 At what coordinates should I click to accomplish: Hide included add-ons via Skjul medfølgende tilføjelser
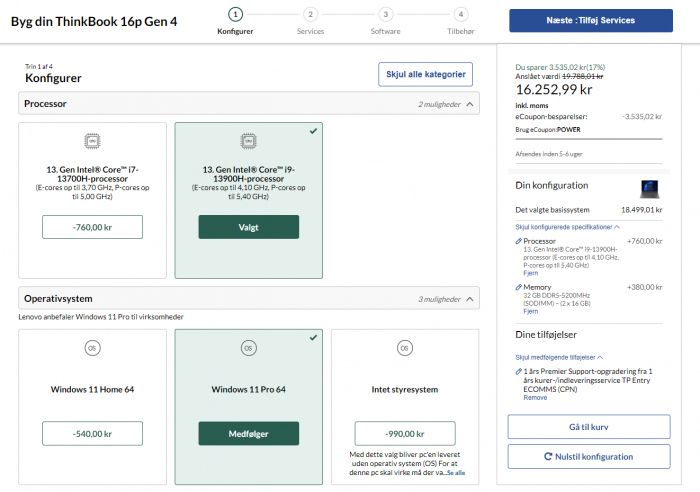point(559,357)
